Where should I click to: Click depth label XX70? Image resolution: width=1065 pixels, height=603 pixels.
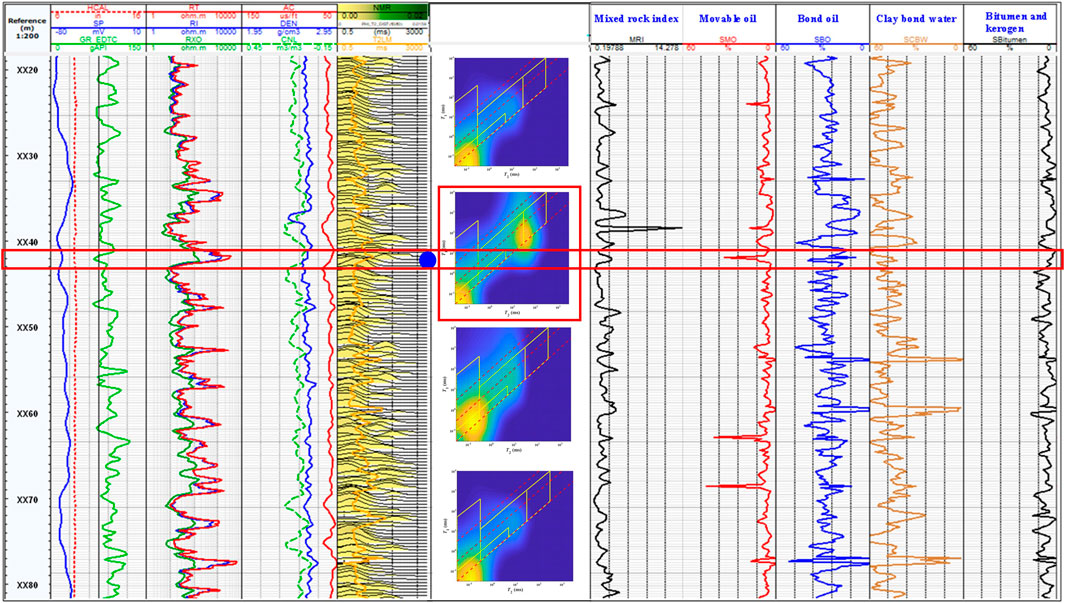click(27, 499)
